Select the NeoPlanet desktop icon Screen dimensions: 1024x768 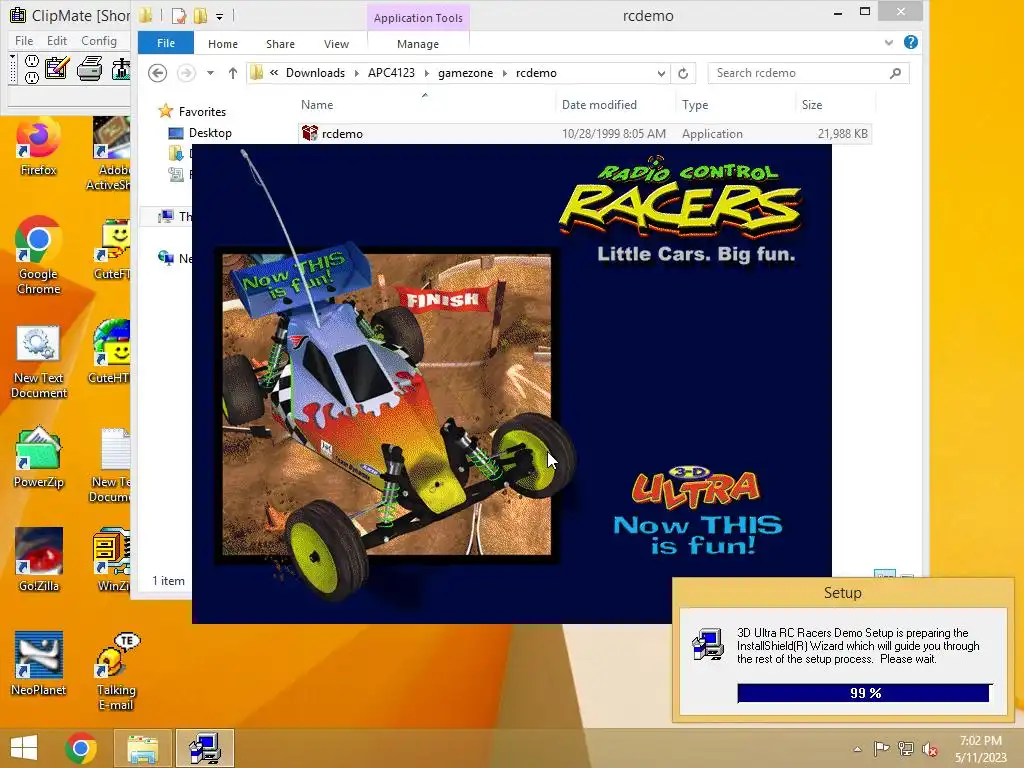pos(38,664)
